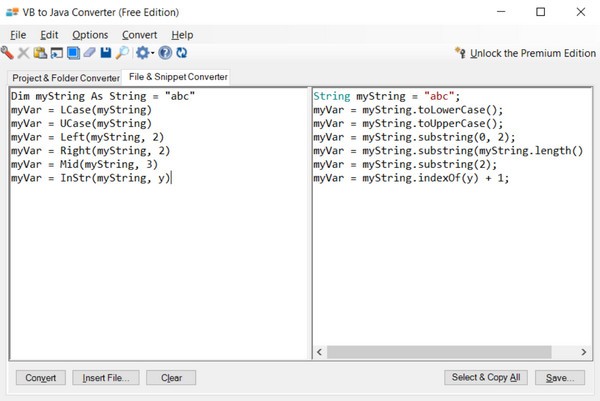Open the Convert menu
The image size is (600, 401).
click(139, 35)
